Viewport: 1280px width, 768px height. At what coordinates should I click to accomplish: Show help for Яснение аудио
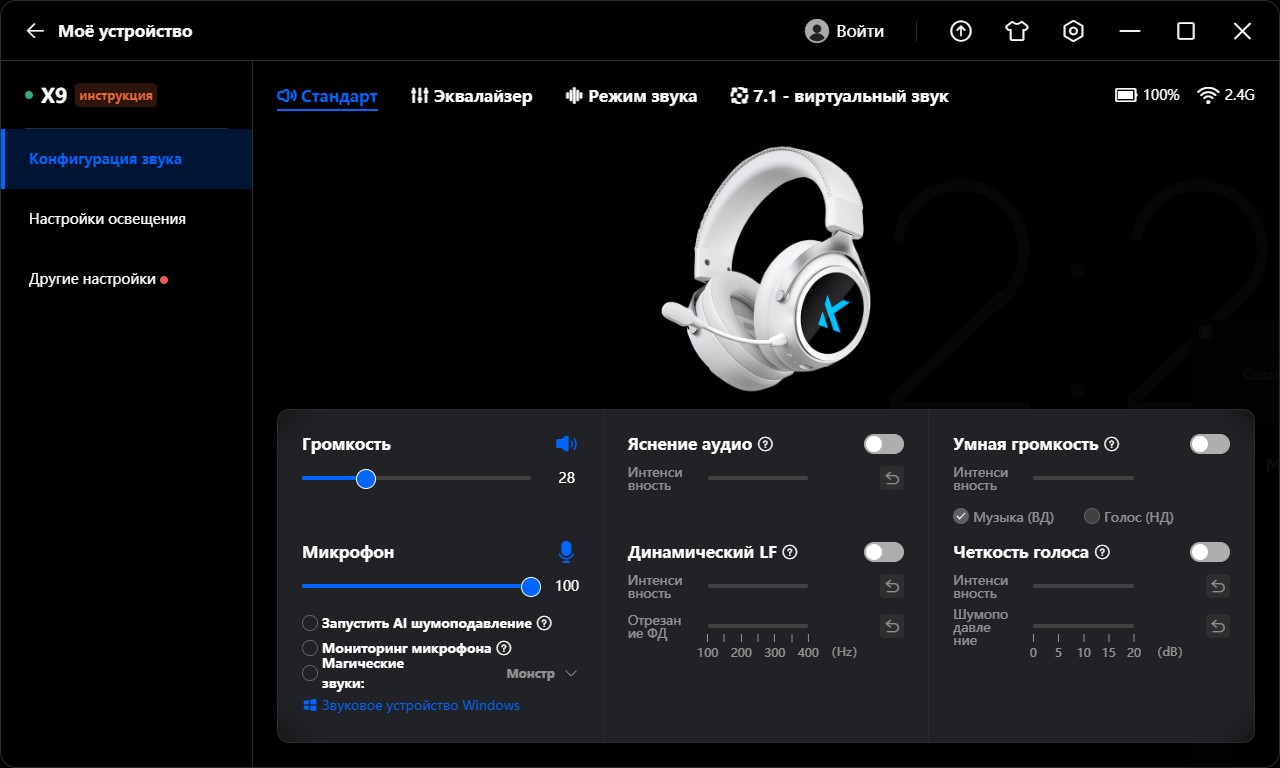[766, 444]
